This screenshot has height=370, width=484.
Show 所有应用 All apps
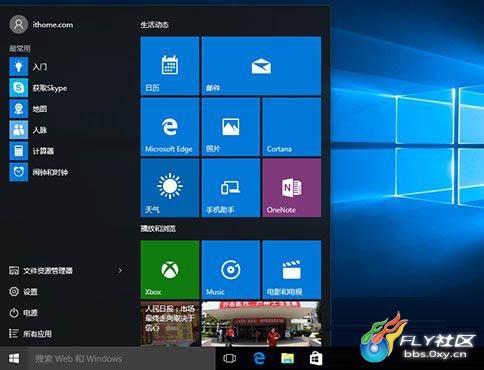tap(30, 334)
